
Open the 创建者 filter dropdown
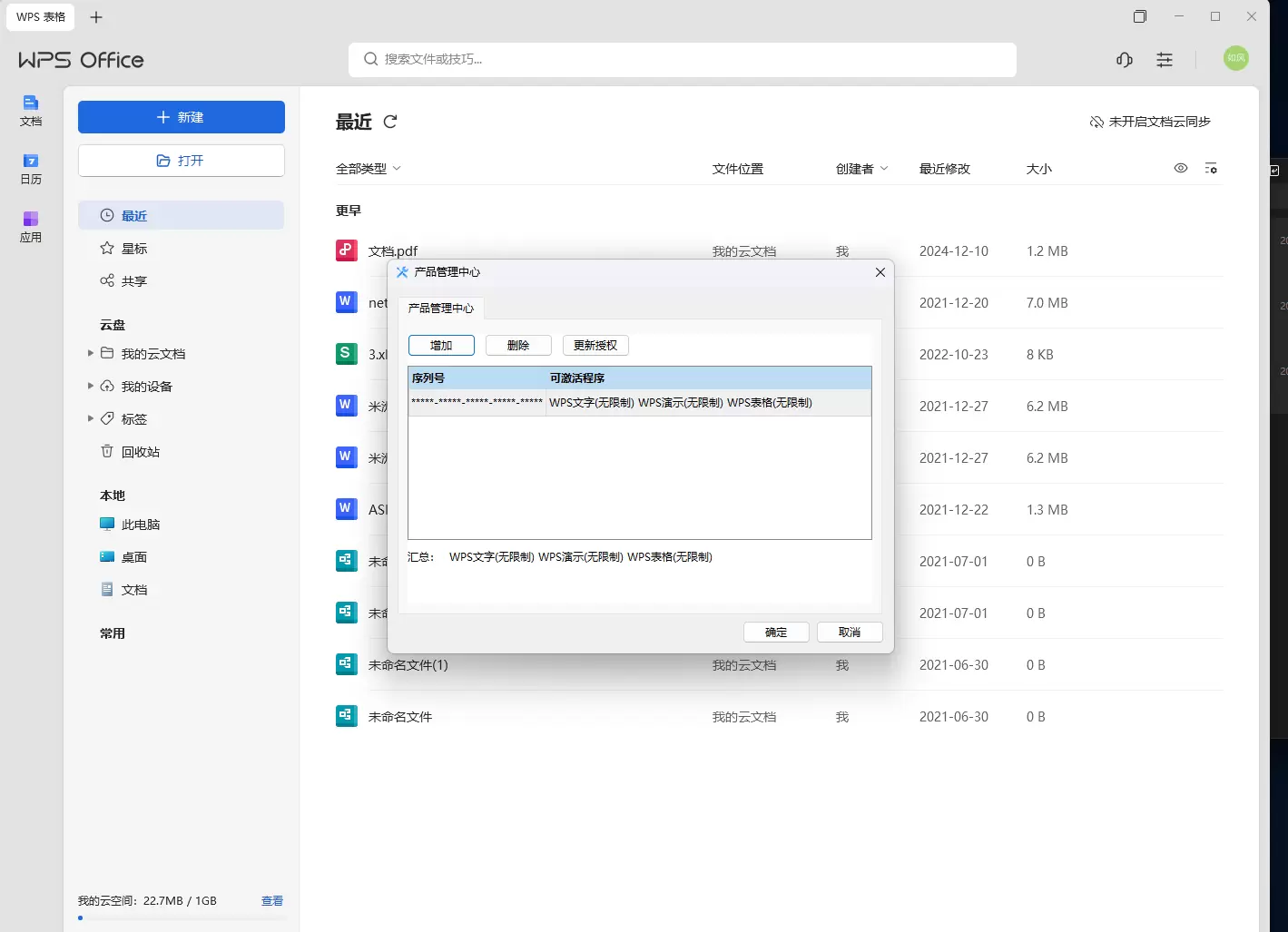862,169
